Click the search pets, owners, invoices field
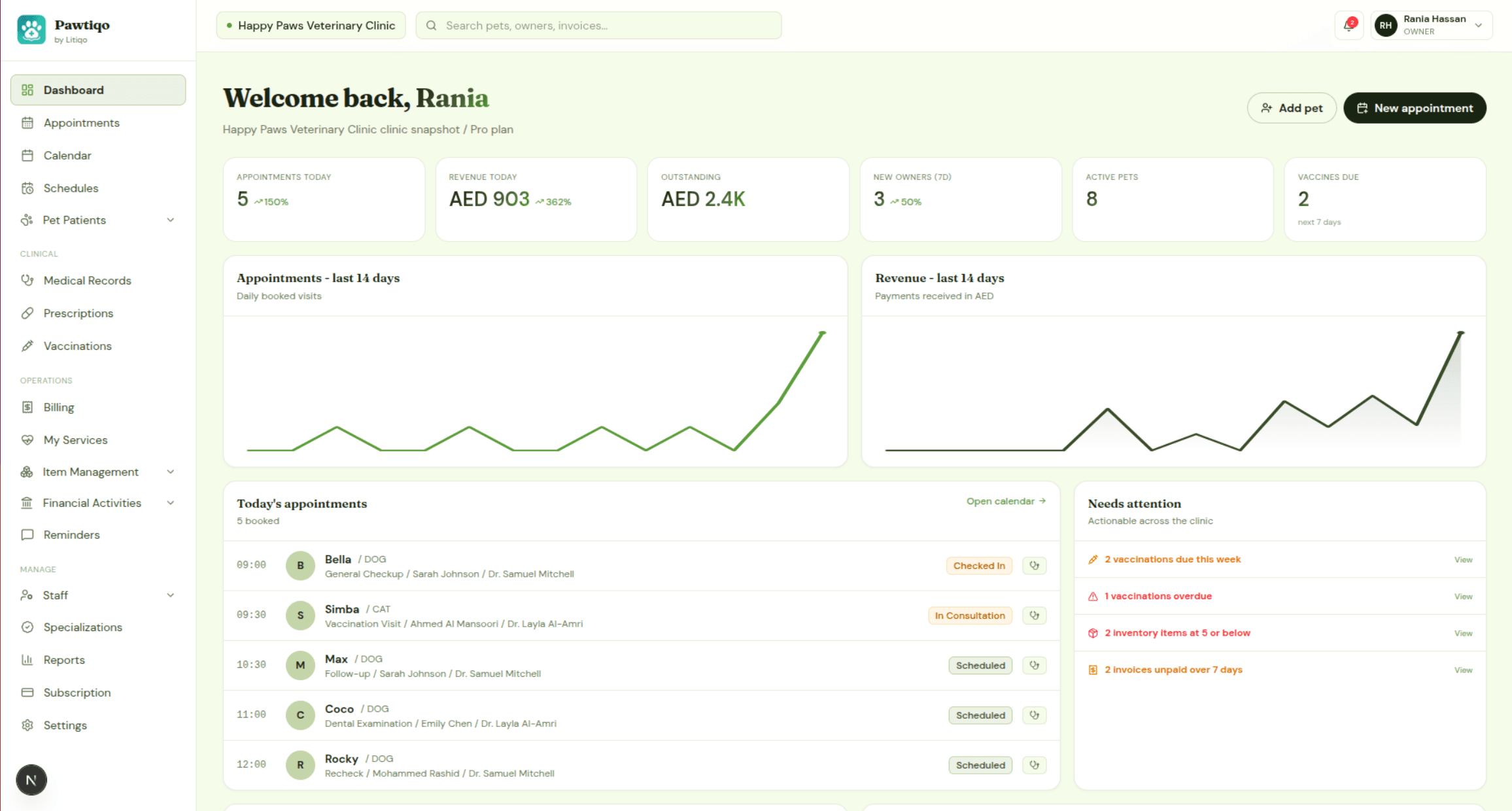Image resolution: width=1512 pixels, height=811 pixels. [598, 26]
